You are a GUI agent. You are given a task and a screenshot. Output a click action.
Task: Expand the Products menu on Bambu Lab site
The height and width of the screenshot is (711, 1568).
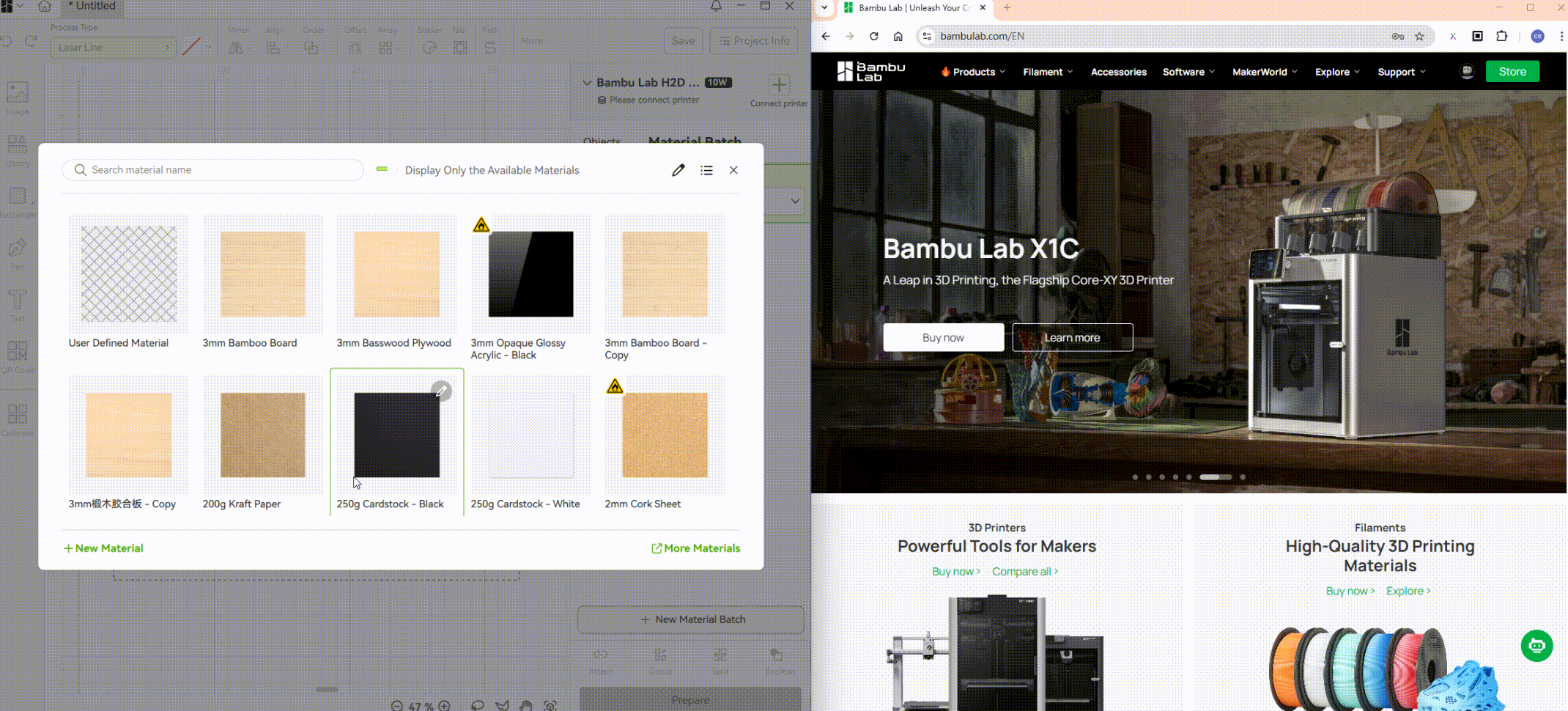click(973, 72)
